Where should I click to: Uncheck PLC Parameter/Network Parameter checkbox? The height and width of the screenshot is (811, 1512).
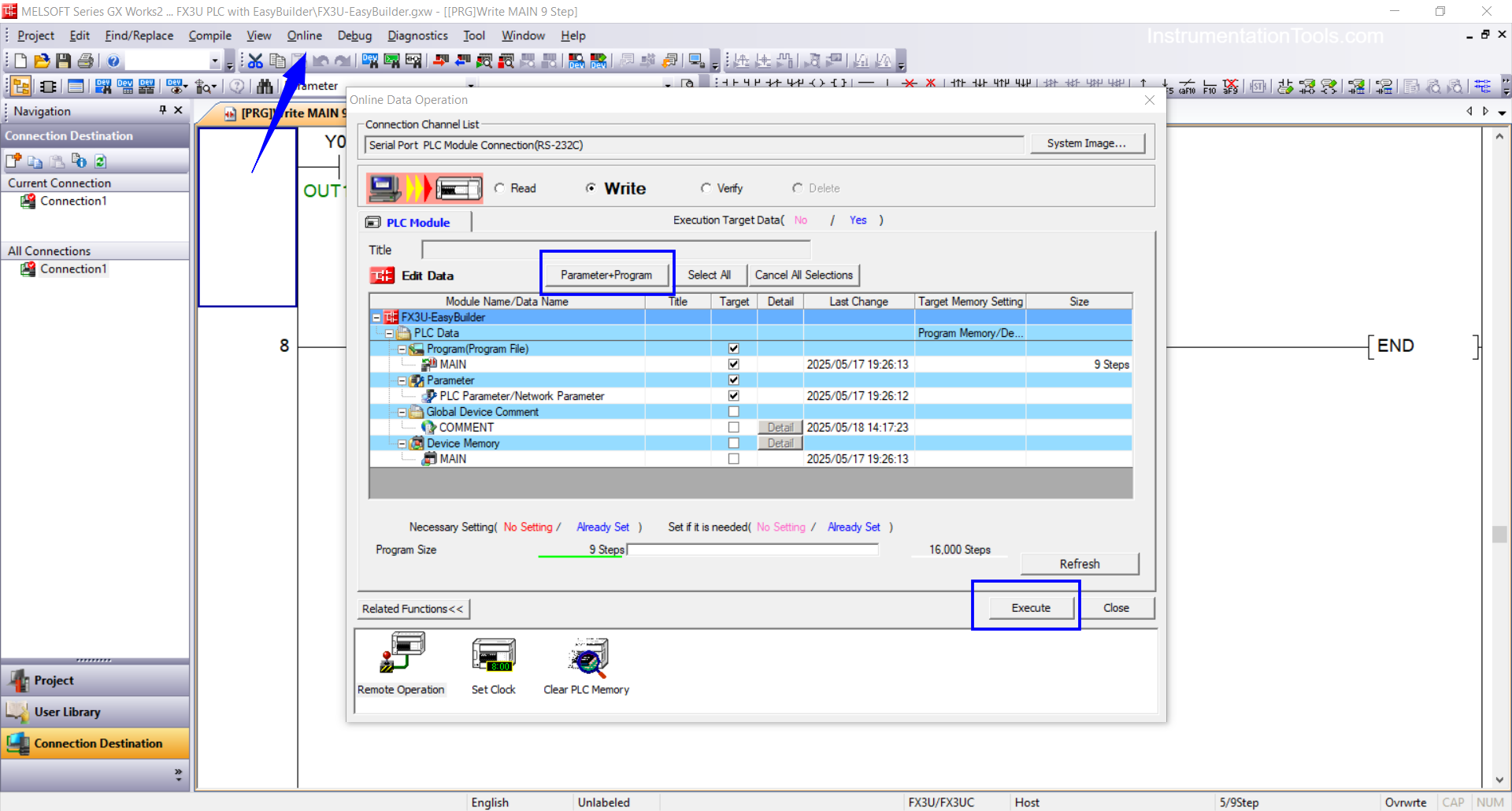tap(734, 396)
